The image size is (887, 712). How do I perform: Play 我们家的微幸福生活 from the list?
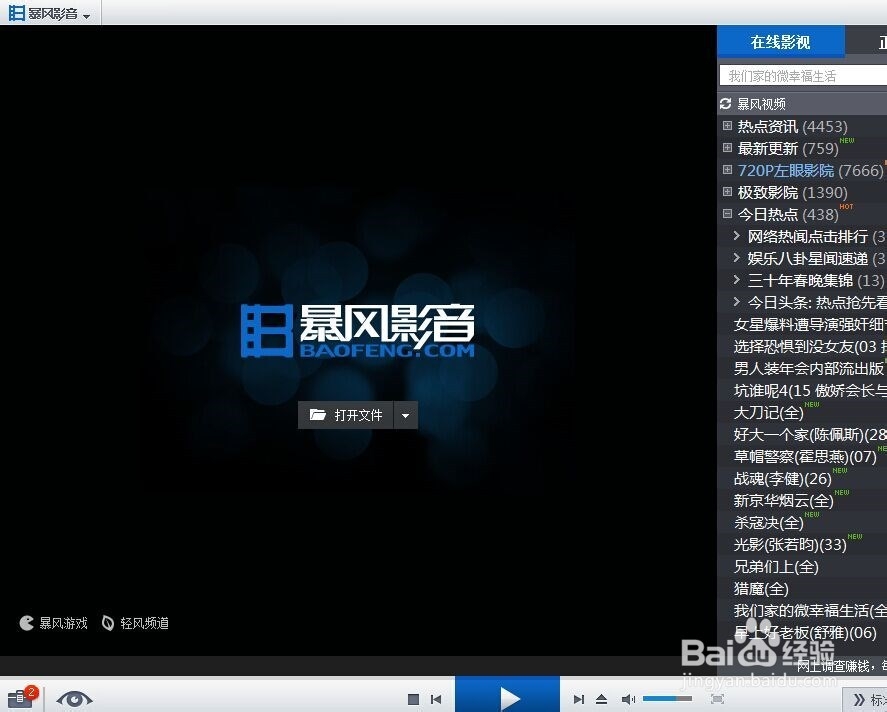point(810,611)
